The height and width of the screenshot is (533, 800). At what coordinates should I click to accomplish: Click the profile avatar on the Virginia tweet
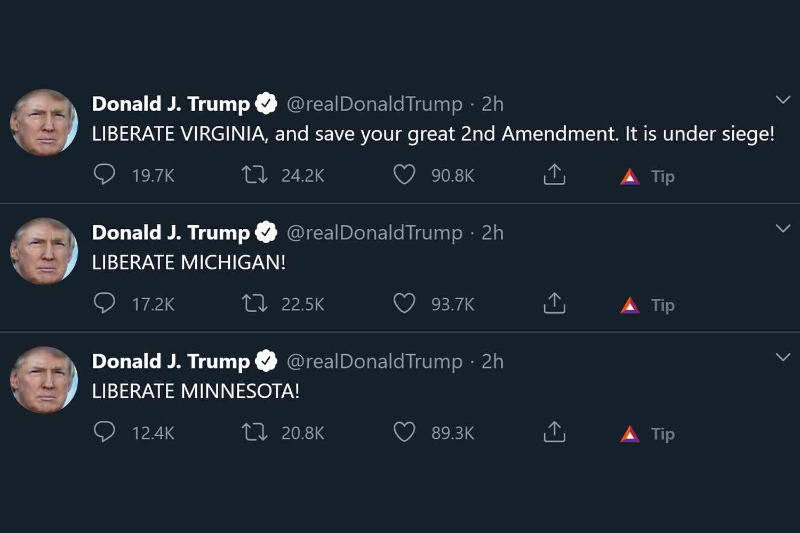(44, 122)
